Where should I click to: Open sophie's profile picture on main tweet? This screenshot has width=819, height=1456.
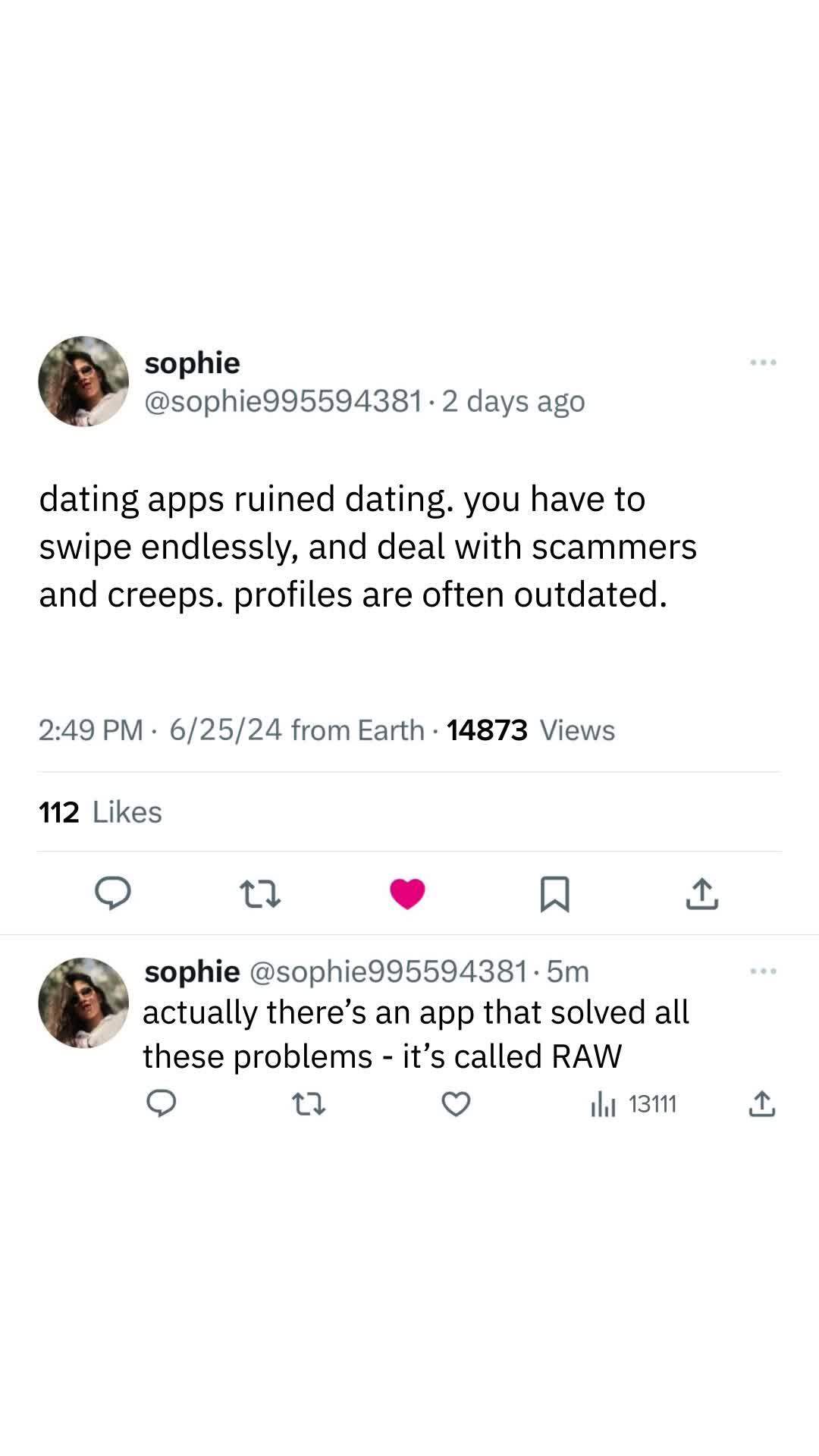coord(83,381)
